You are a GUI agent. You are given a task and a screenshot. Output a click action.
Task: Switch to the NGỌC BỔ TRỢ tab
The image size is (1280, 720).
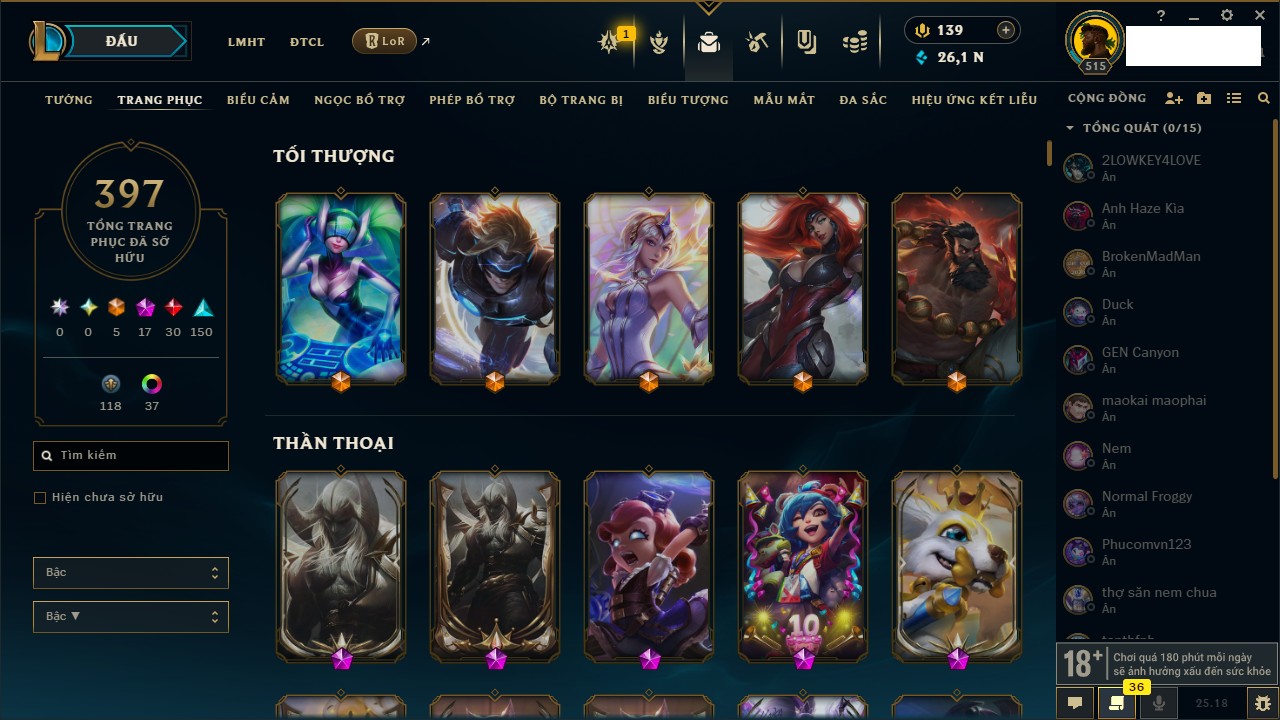point(360,100)
